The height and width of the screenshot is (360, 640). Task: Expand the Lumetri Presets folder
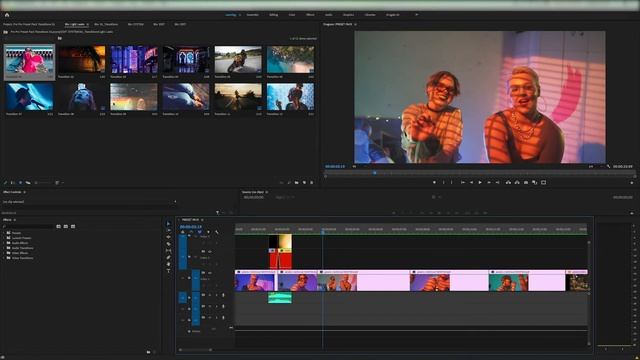(4, 238)
